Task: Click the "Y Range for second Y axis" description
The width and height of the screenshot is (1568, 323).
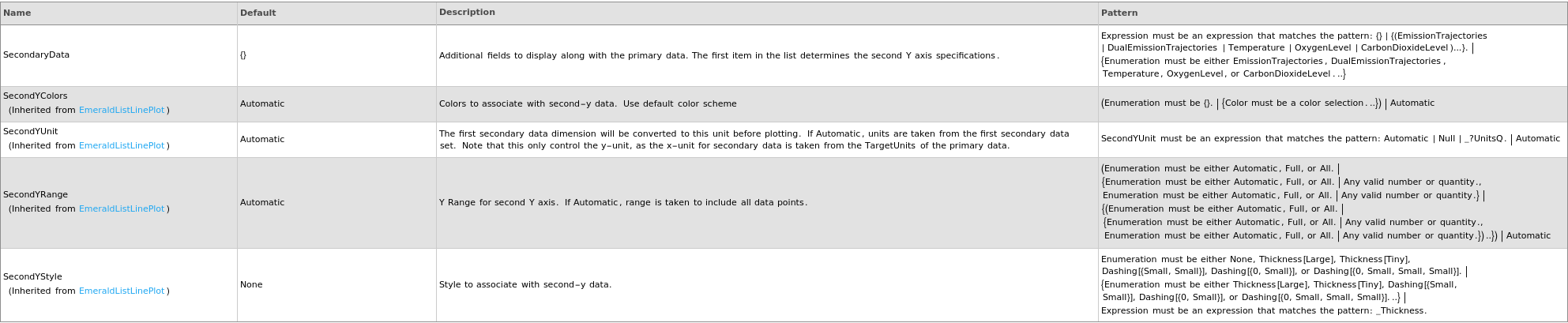Action: pos(623,203)
